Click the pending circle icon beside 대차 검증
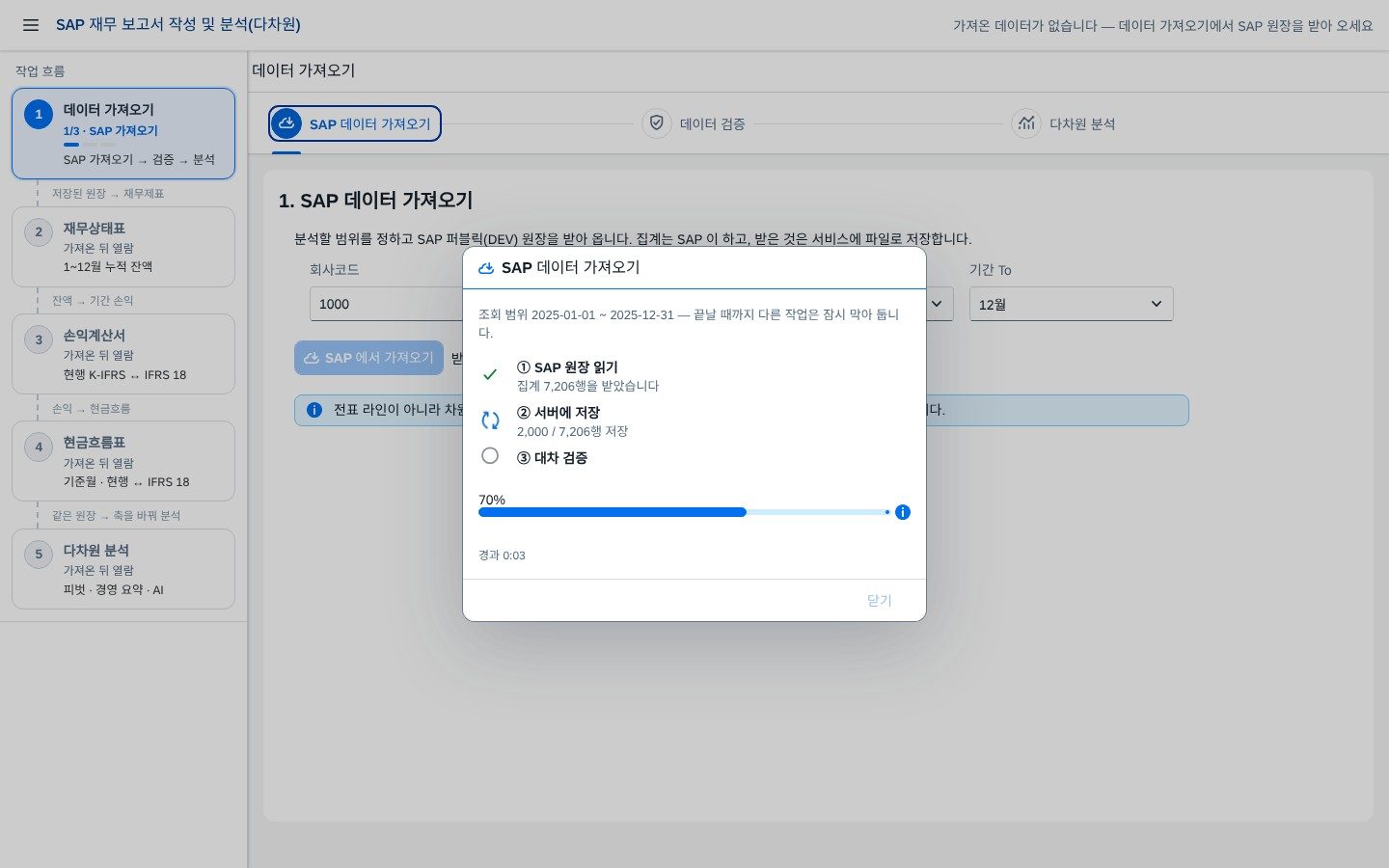This screenshot has width=1389, height=868. (x=490, y=455)
